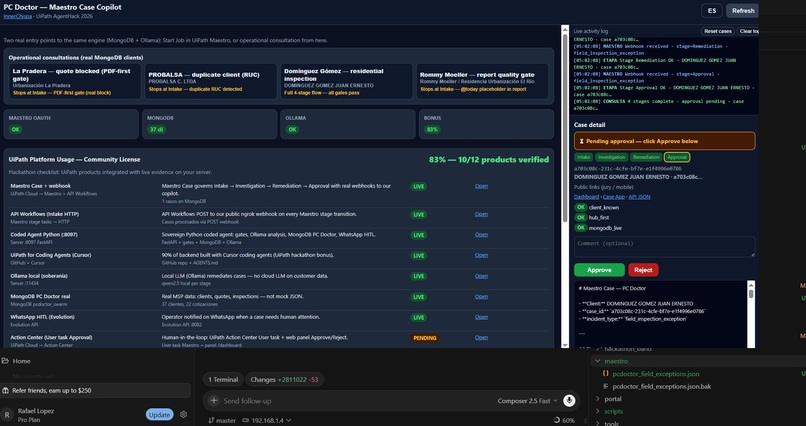Open the 192.168.1.4 host dropdown
This screenshot has width=806, height=426.
[x=271, y=420]
